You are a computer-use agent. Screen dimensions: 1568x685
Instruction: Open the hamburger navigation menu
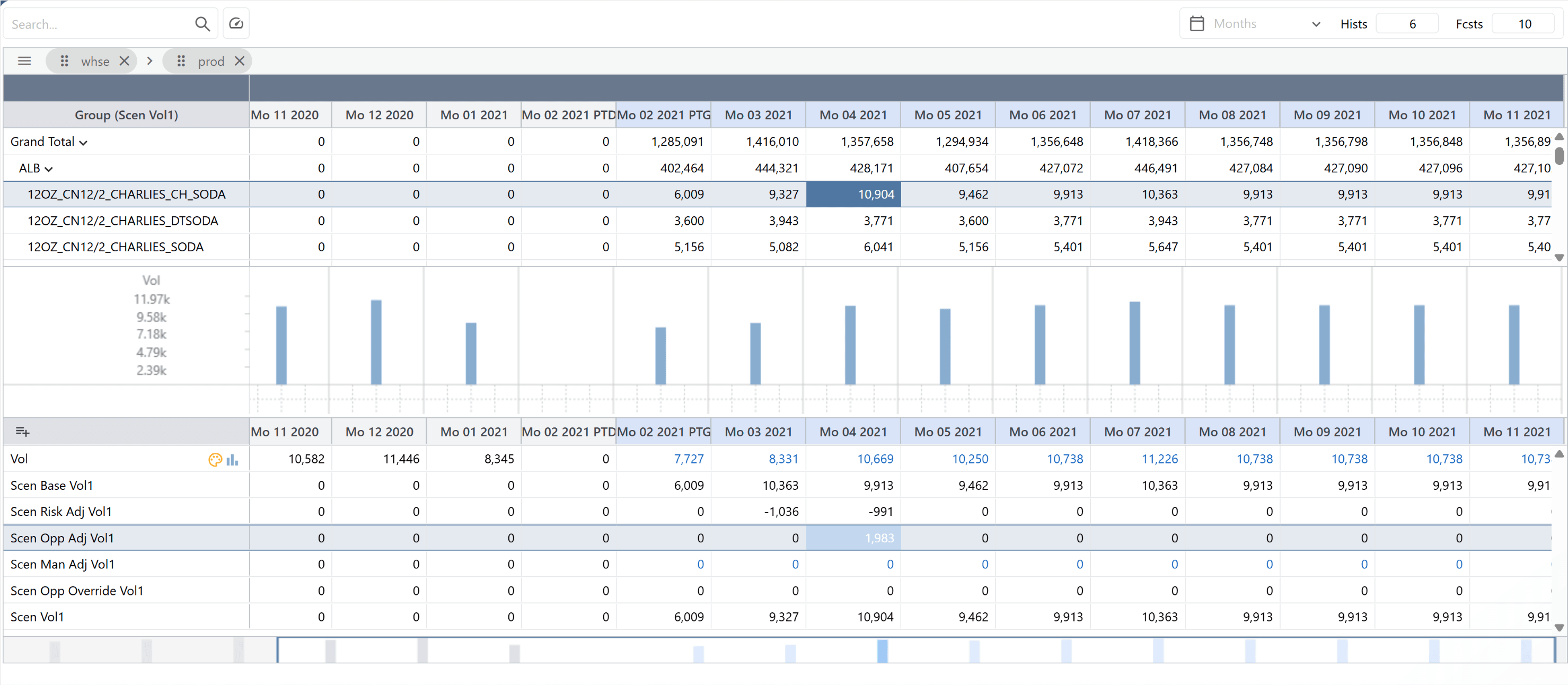pos(24,60)
